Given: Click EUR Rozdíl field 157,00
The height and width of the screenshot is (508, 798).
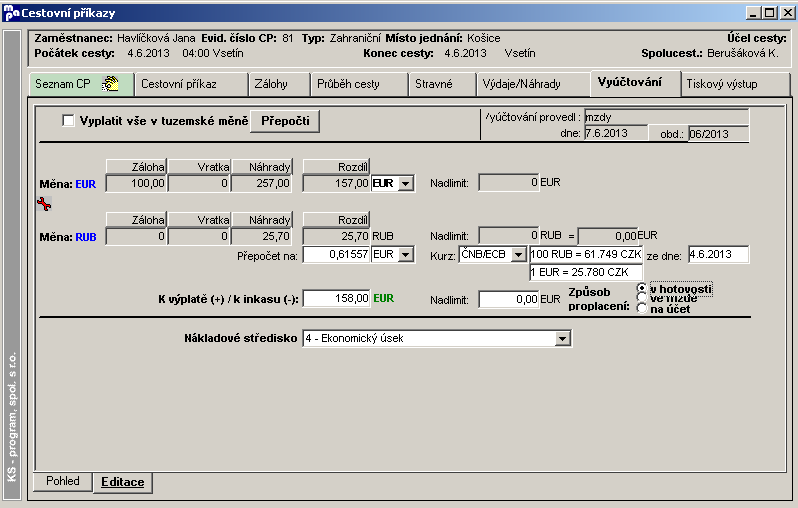Looking at the screenshot, I should coord(336,183).
